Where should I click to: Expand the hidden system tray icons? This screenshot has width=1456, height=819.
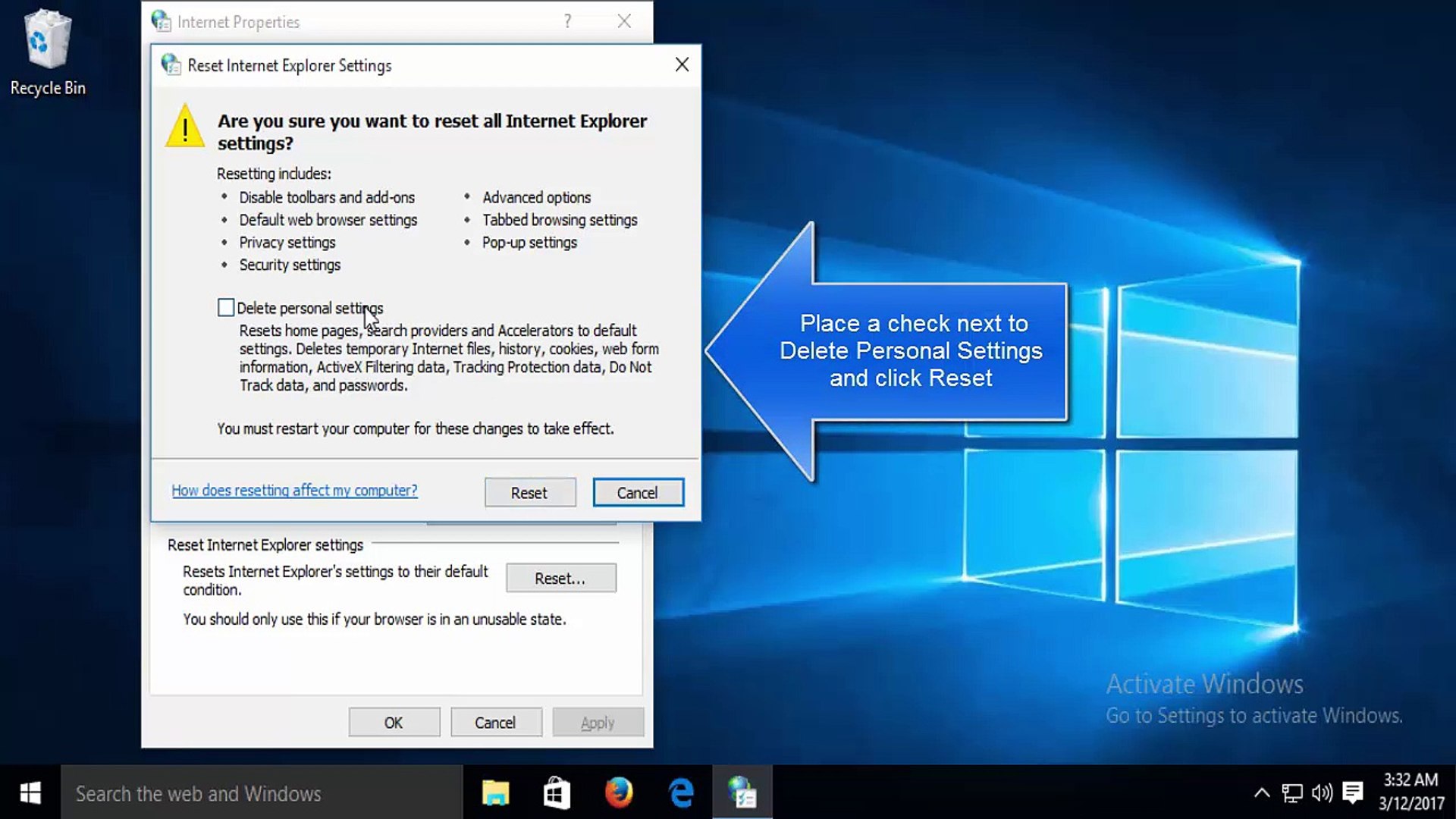coord(1261,793)
